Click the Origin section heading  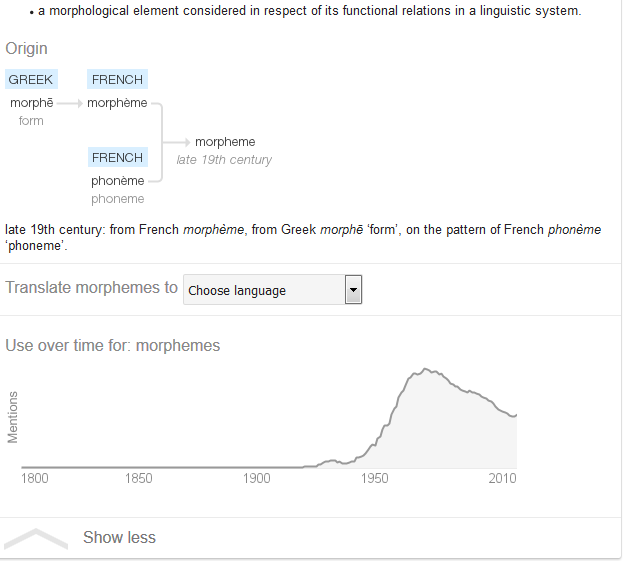[x=26, y=49]
